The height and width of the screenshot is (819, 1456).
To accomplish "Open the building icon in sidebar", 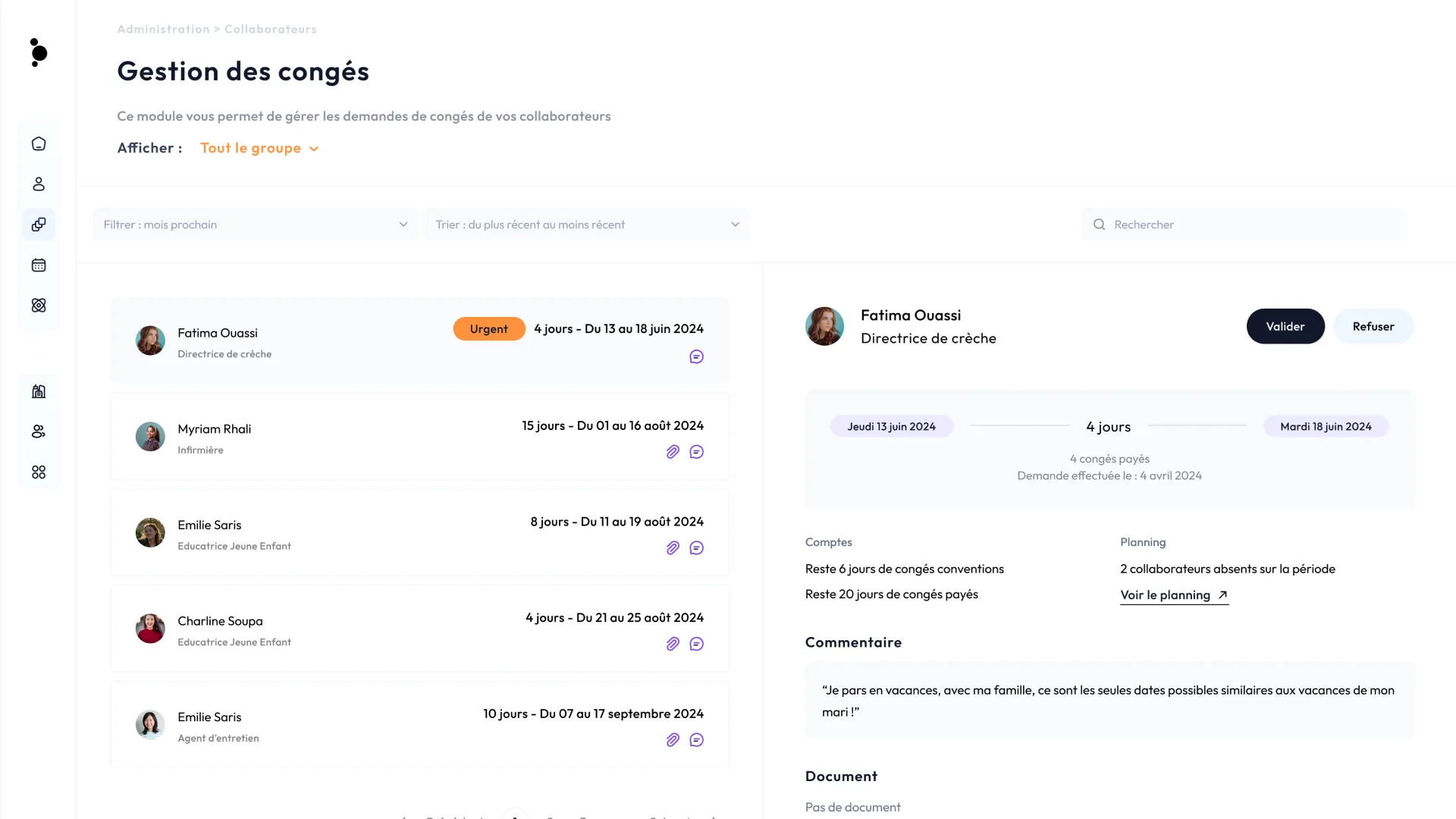I will (x=39, y=391).
